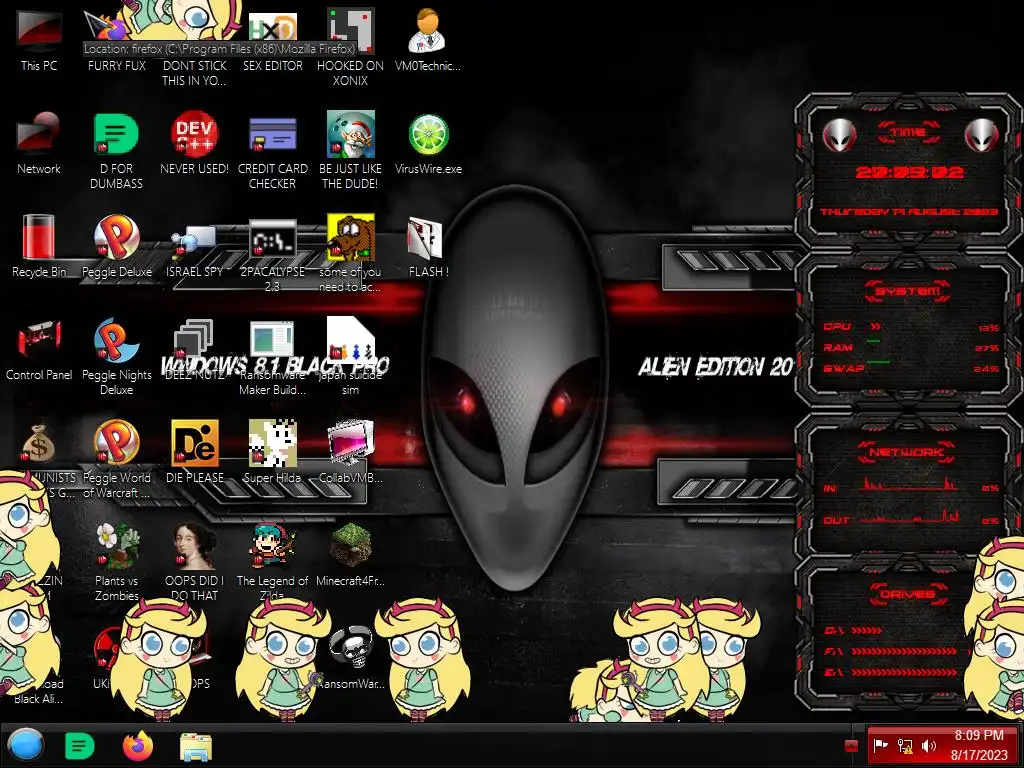Launch Firefox from the taskbar
The image size is (1024, 768).
click(138, 746)
